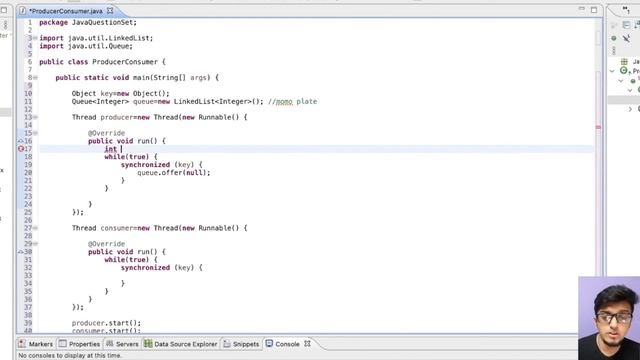Click the red error mark in overview ruler

(x=598, y=127)
